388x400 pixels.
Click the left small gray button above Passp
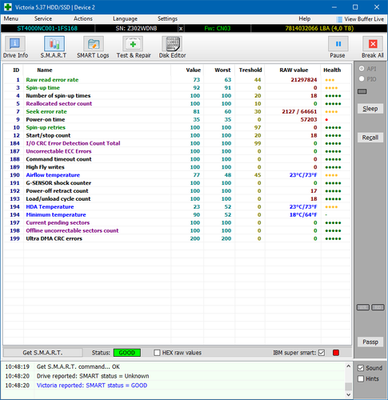(363, 307)
